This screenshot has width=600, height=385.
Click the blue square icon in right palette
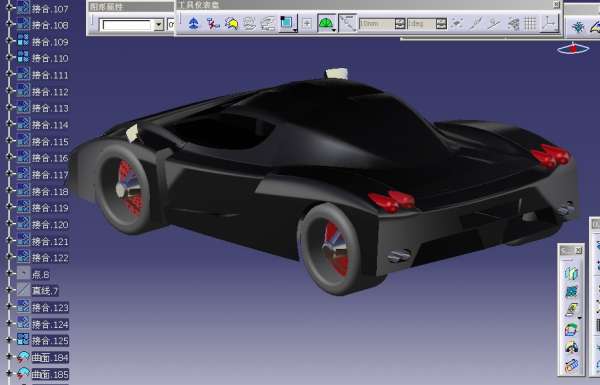(x=571, y=292)
